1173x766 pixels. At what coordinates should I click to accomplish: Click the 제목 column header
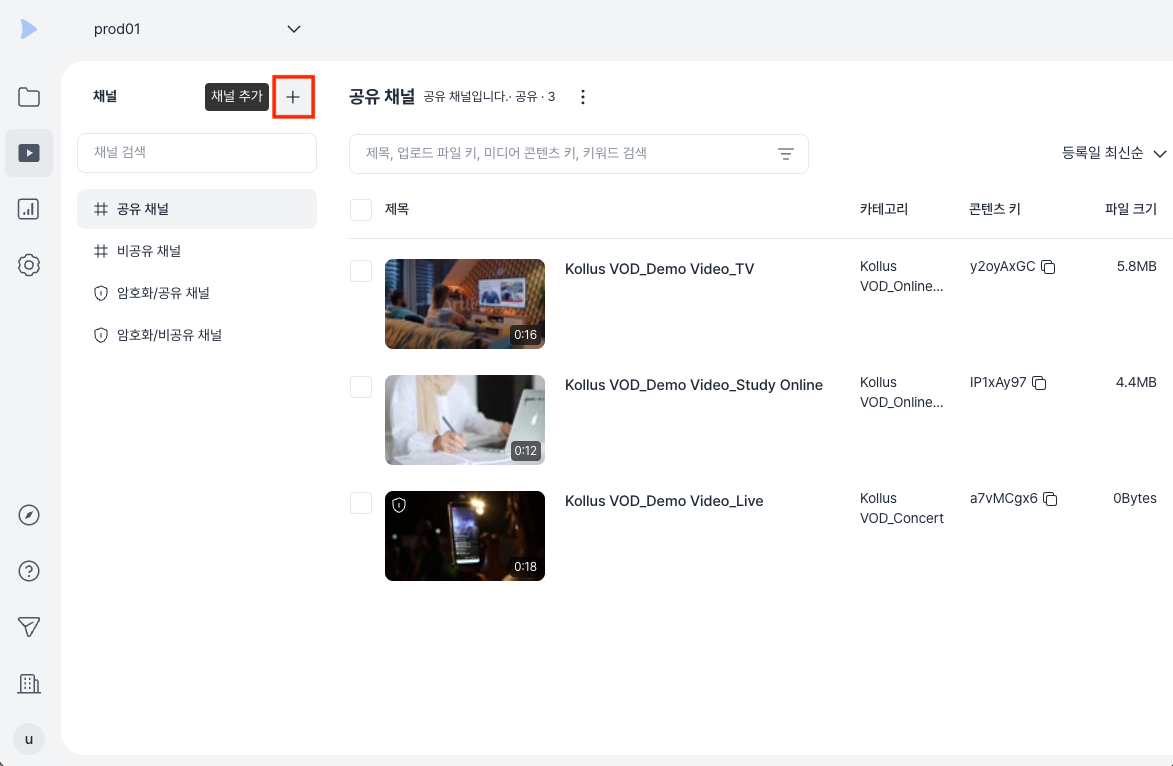click(396, 209)
